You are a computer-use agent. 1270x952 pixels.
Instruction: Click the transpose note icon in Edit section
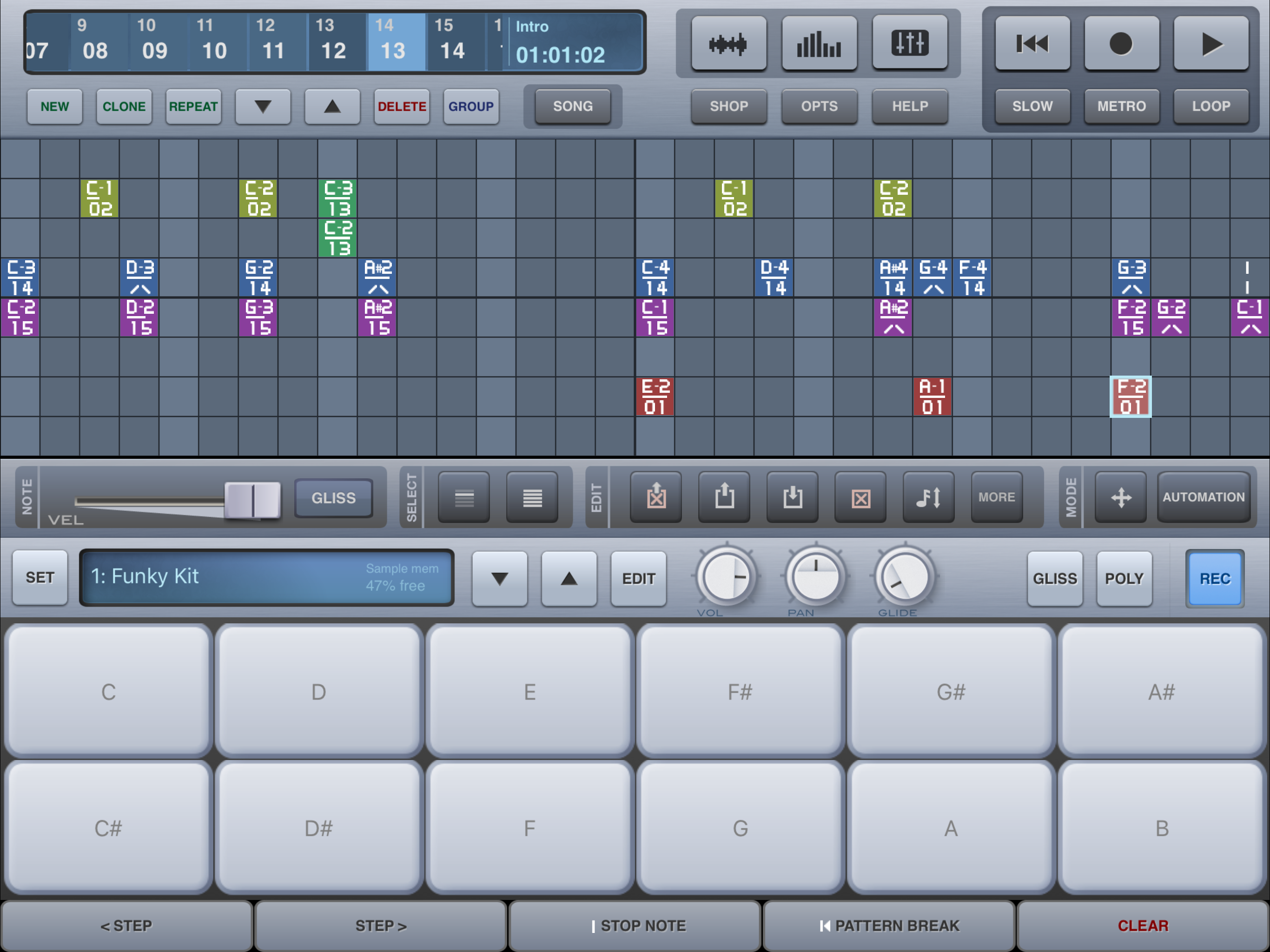928,496
